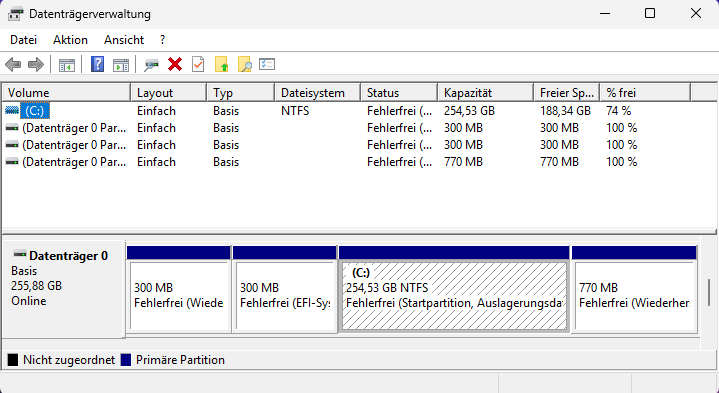This screenshot has width=719, height=393.
Task: Open the Datei menu
Action: tap(23, 40)
